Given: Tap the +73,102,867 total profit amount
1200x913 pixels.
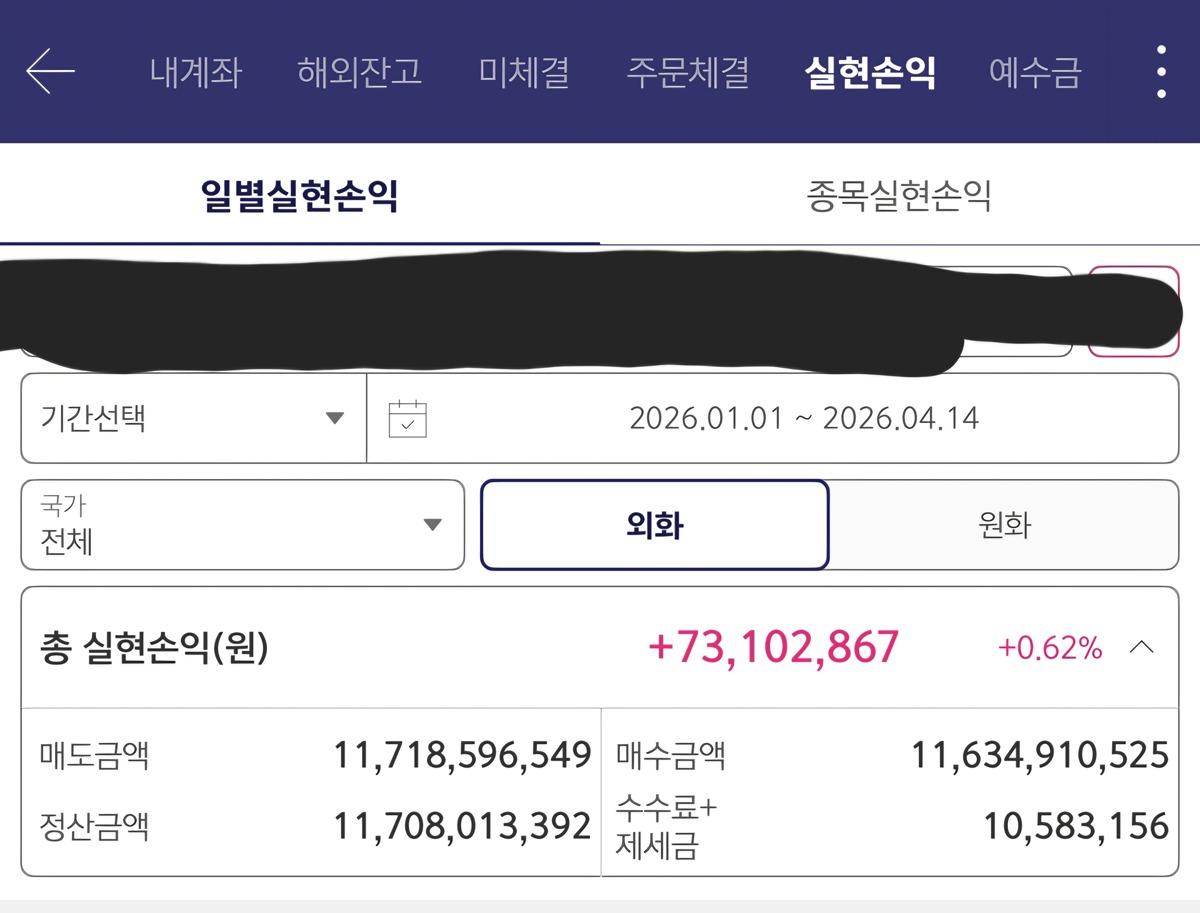Looking at the screenshot, I should coord(774,648).
